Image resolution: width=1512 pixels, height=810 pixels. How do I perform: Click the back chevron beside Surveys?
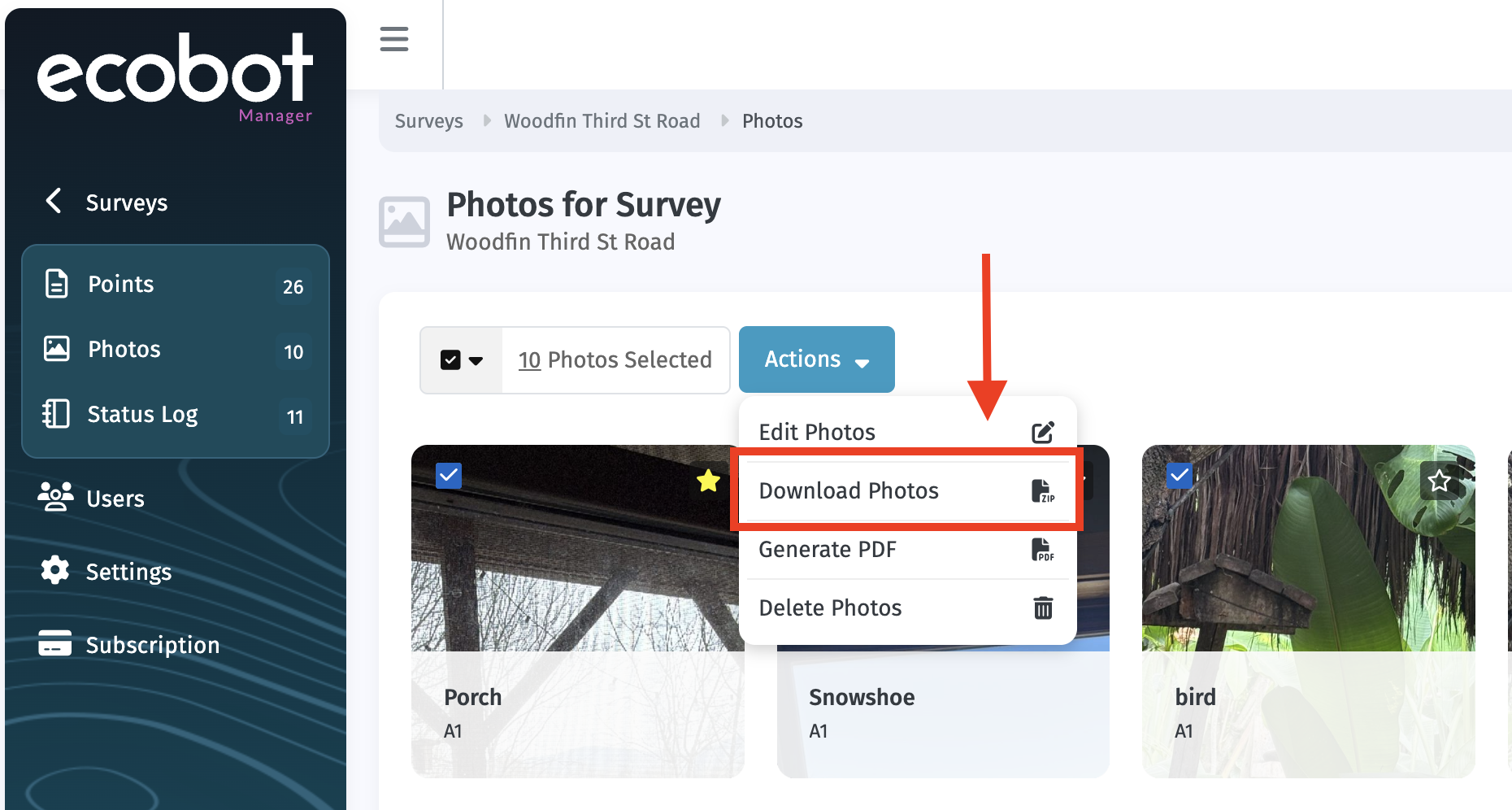click(x=54, y=201)
